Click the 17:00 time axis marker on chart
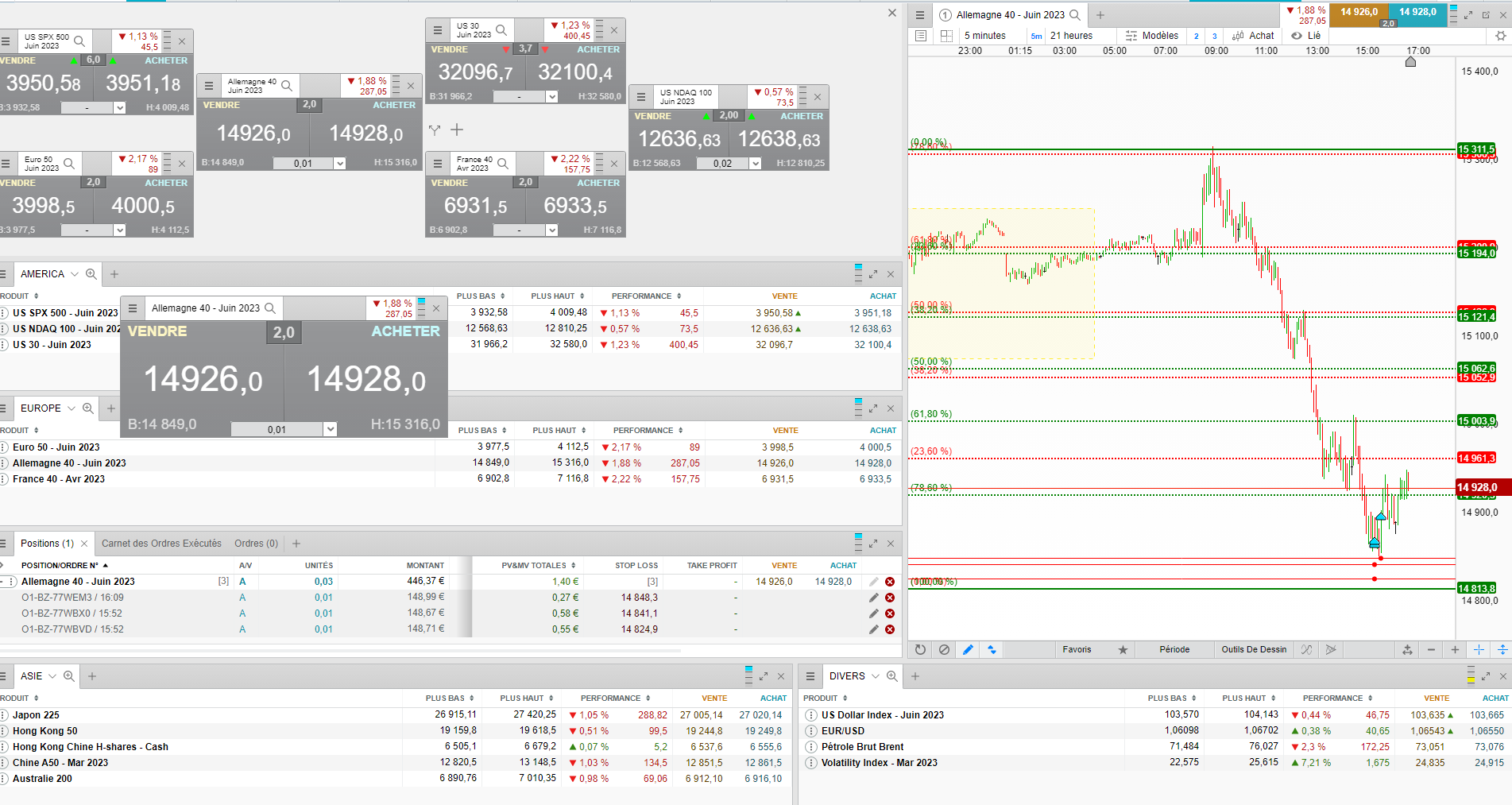This screenshot has width=1512, height=805. click(1418, 51)
